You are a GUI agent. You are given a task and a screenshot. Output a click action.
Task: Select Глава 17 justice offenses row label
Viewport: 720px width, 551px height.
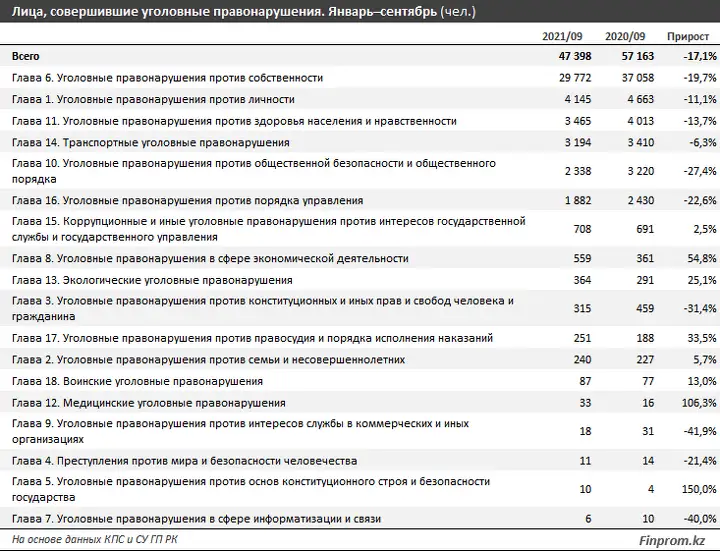(x=253, y=338)
